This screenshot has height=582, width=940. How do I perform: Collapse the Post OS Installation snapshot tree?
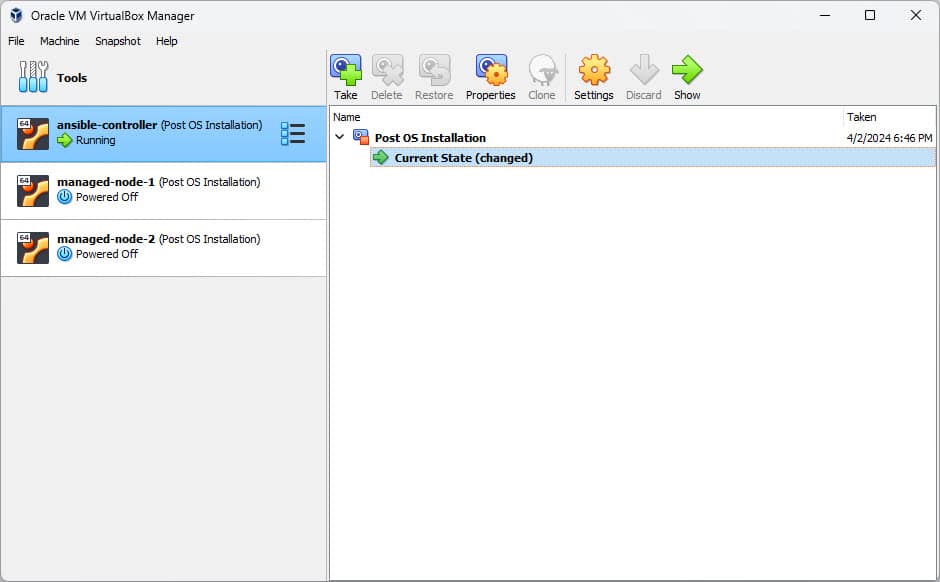[x=340, y=137]
